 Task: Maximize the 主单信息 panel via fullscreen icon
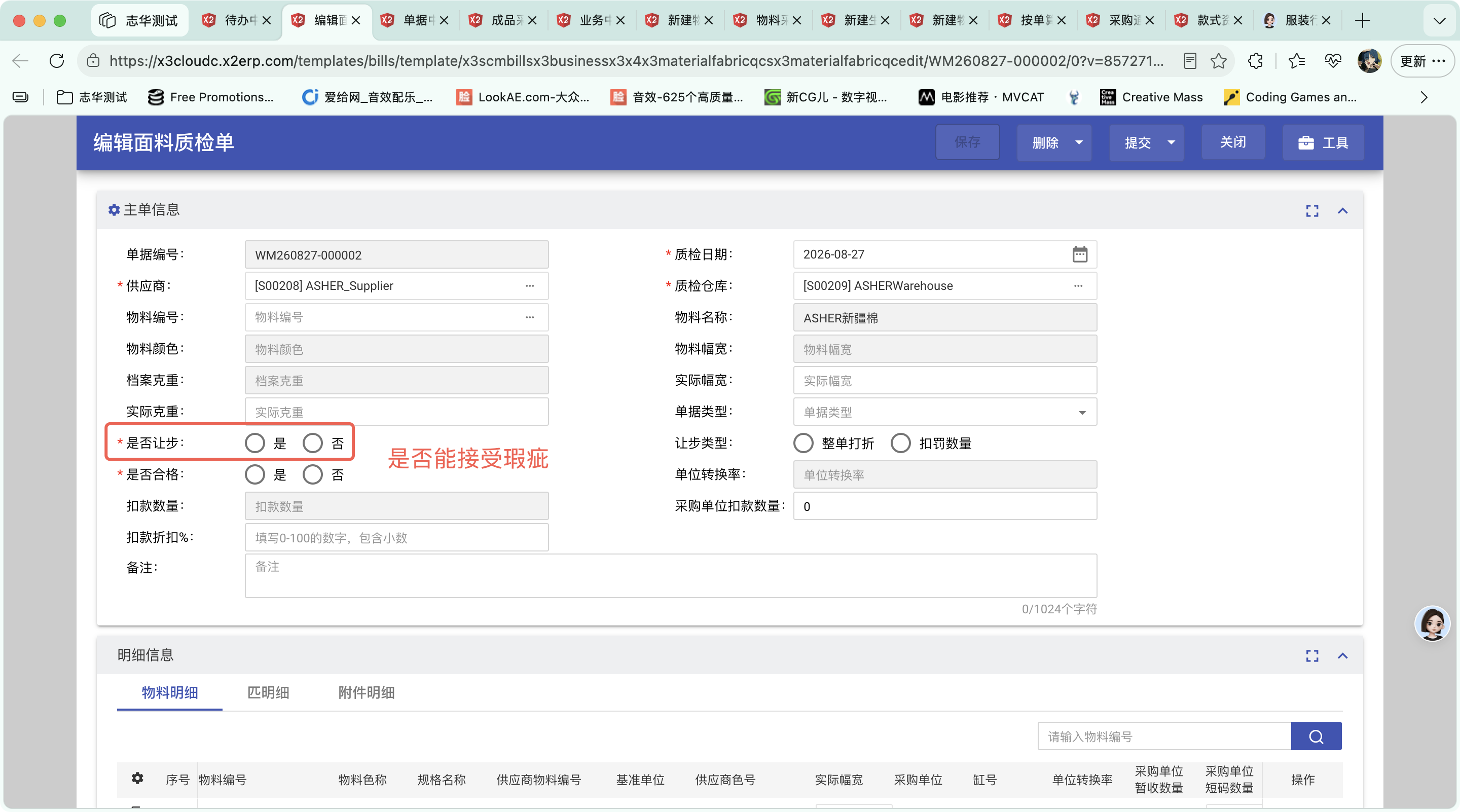1312,211
